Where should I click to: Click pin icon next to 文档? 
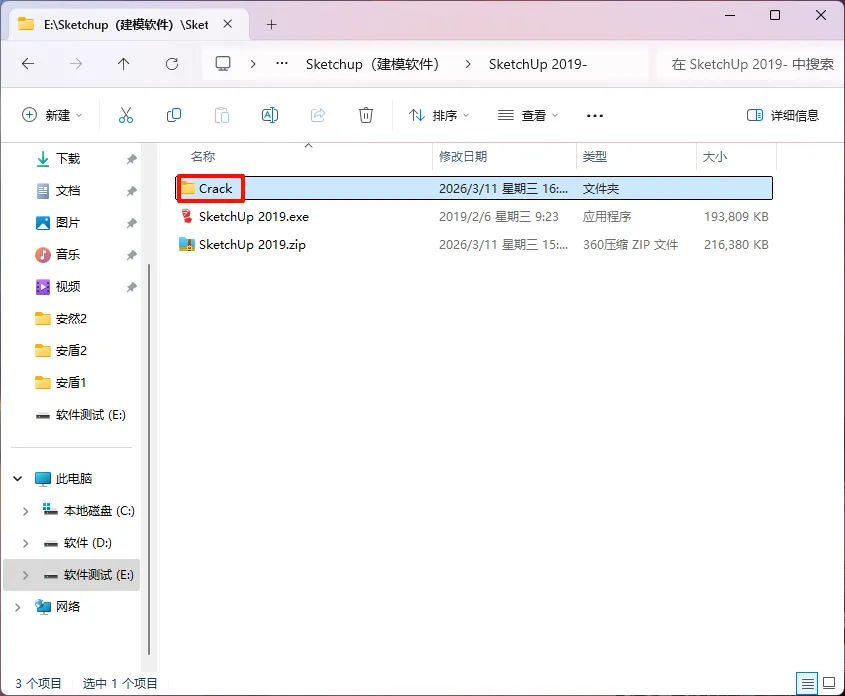click(131, 191)
